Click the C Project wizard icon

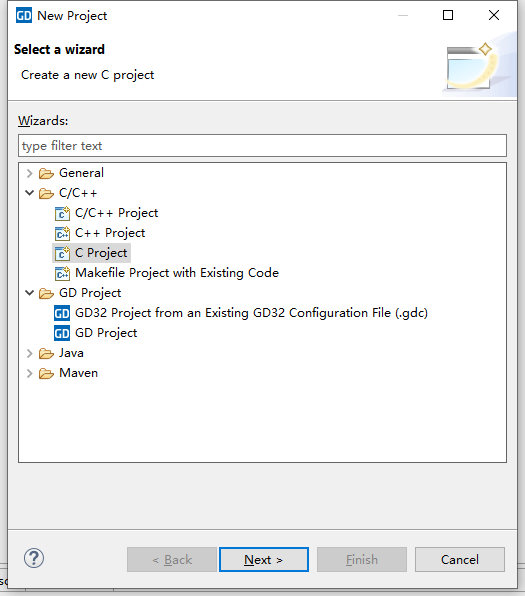point(62,253)
